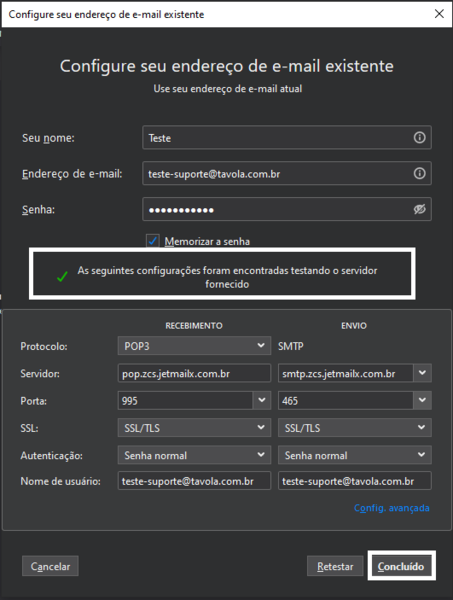The image size is (453, 600).
Task: Edit the outgoing server smtp.zcs.jetmailx.com.br field
Action: pos(345,373)
